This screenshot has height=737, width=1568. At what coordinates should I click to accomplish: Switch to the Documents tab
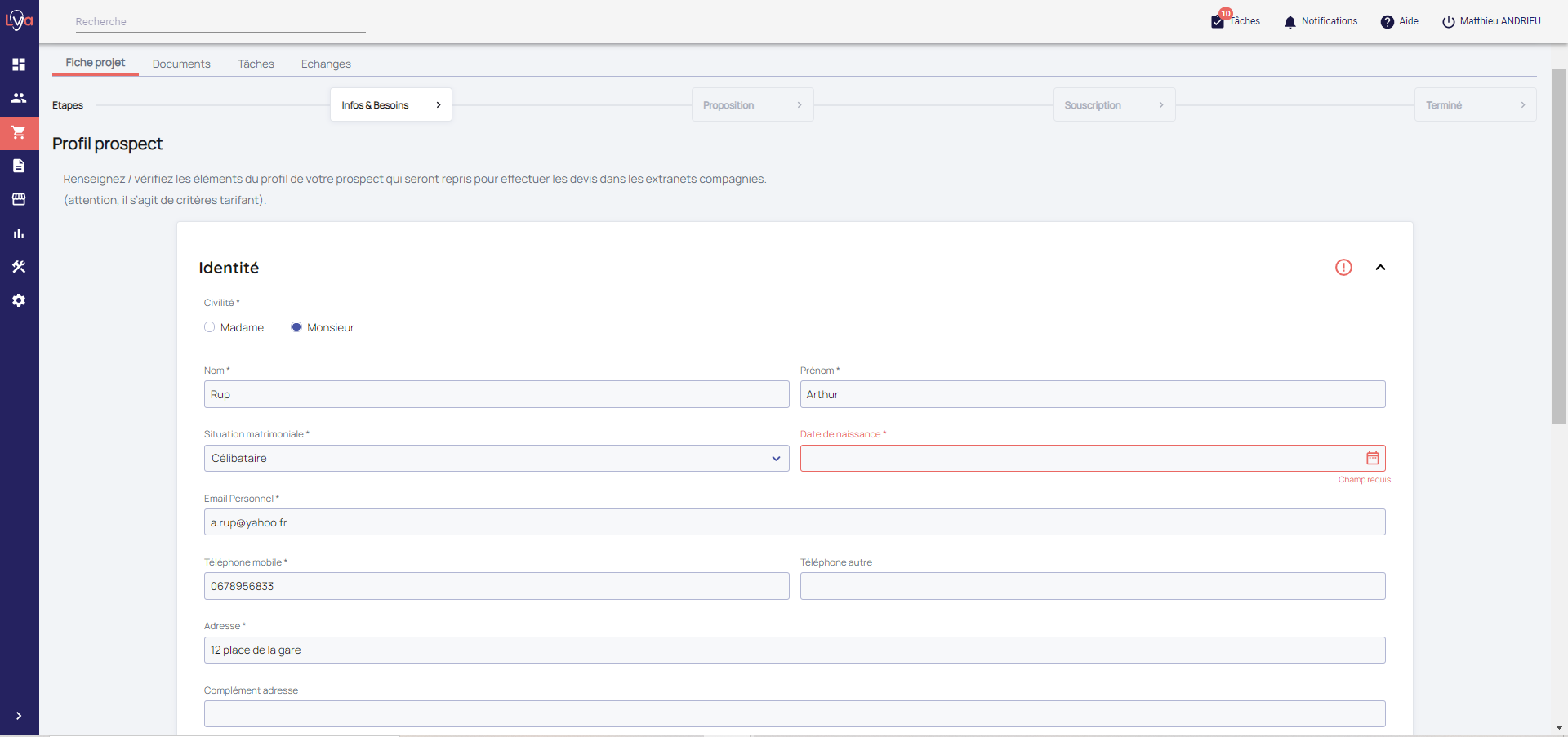click(x=181, y=64)
